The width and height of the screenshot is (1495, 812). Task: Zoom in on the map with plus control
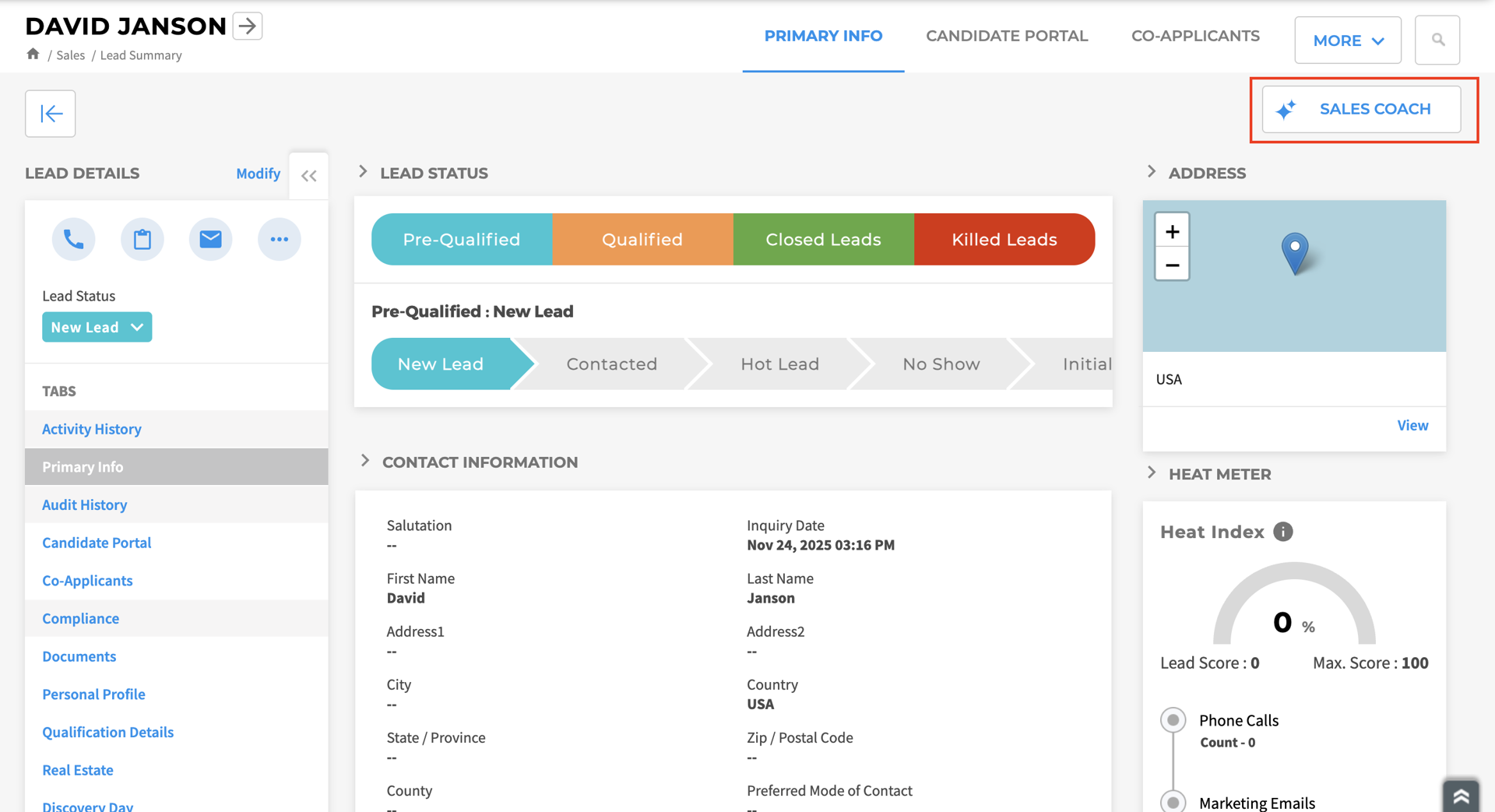point(1171,230)
